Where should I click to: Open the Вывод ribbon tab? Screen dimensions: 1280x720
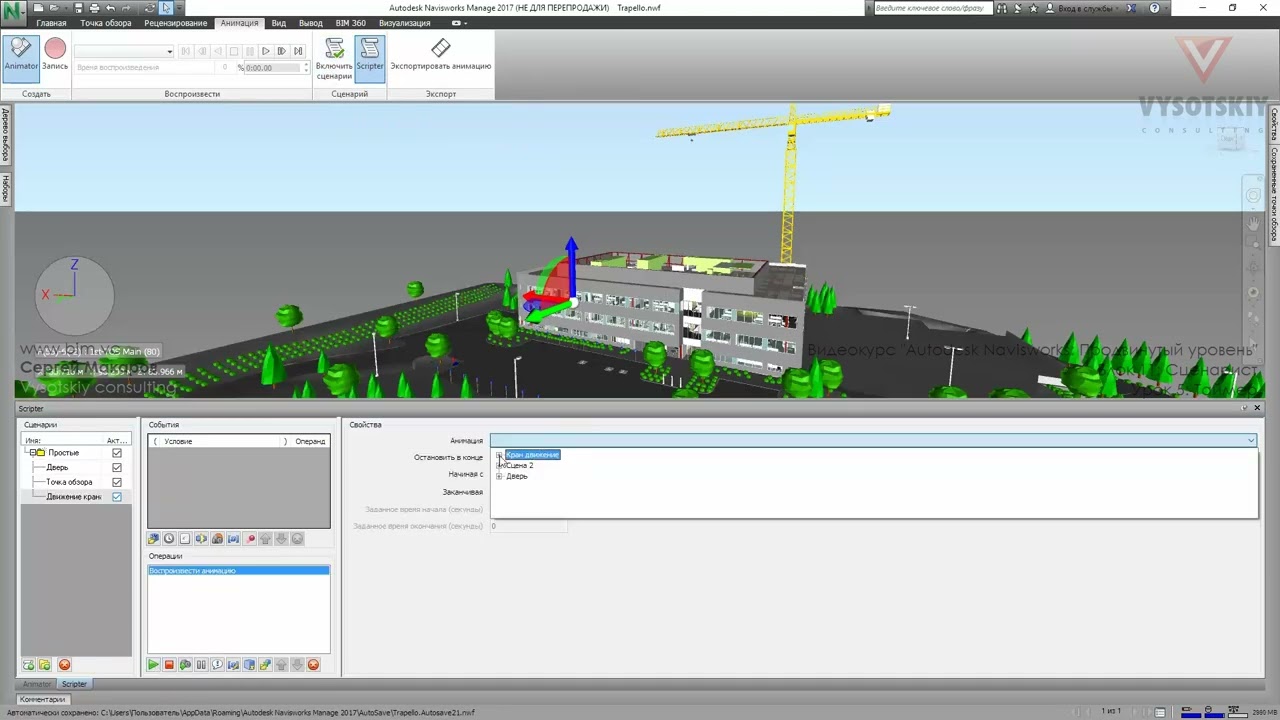click(311, 23)
